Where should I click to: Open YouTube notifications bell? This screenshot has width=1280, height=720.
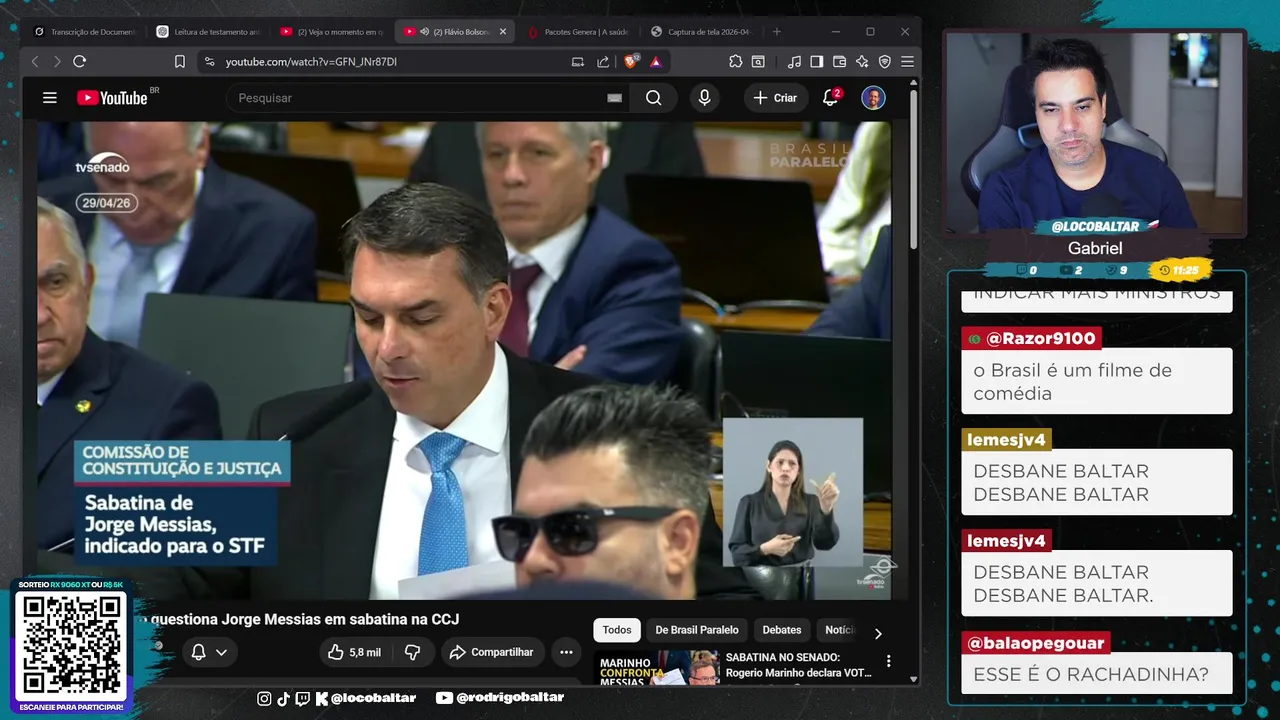click(831, 97)
